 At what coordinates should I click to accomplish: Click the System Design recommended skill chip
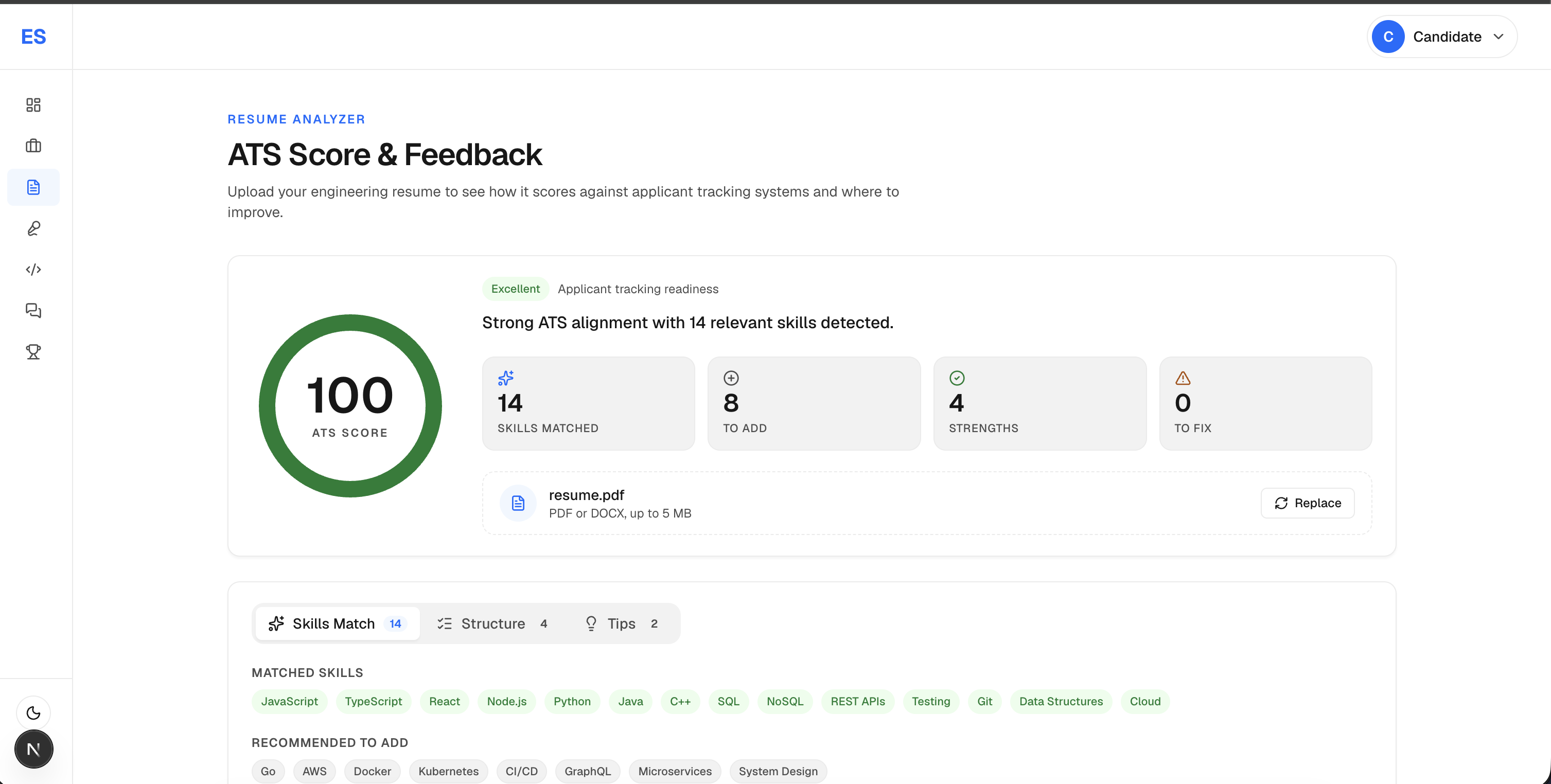click(778, 771)
